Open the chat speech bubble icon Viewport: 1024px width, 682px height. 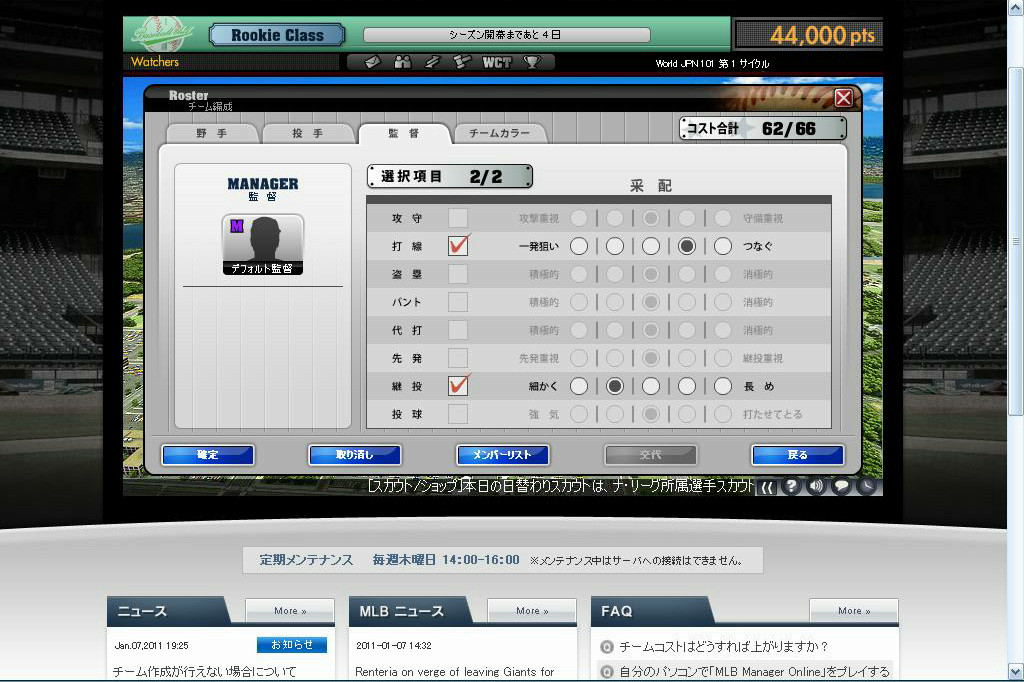point(842,486)
